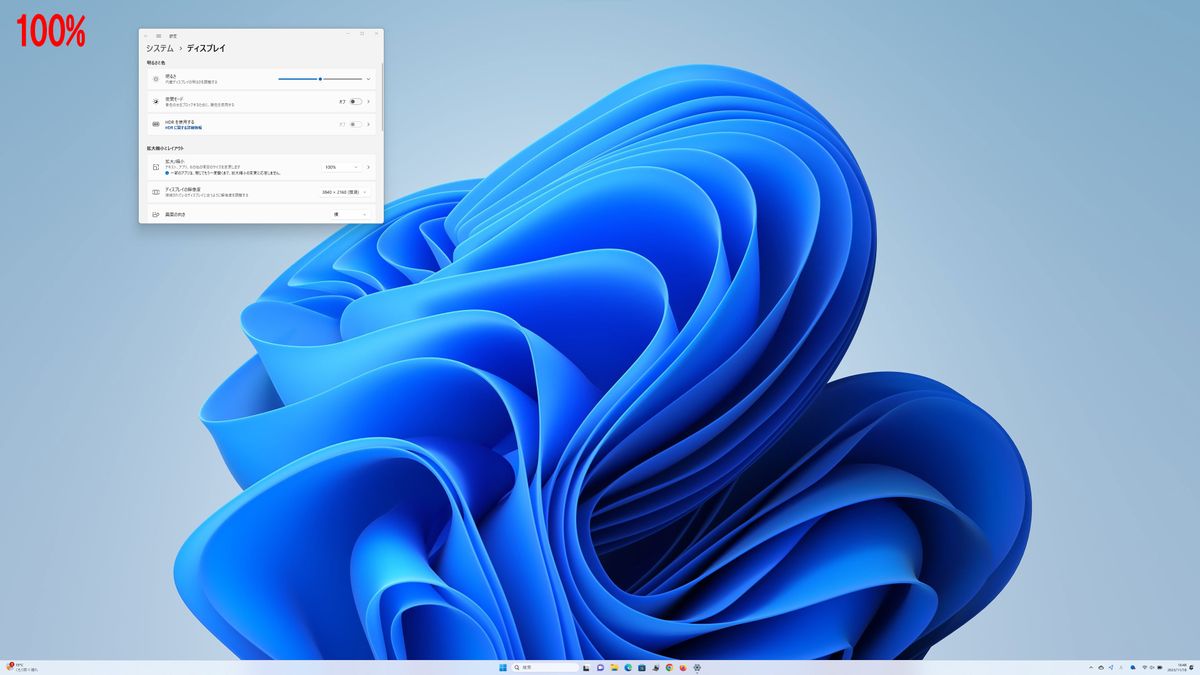Open the OneDrive cloud tray icon

tap(1100, 667)
